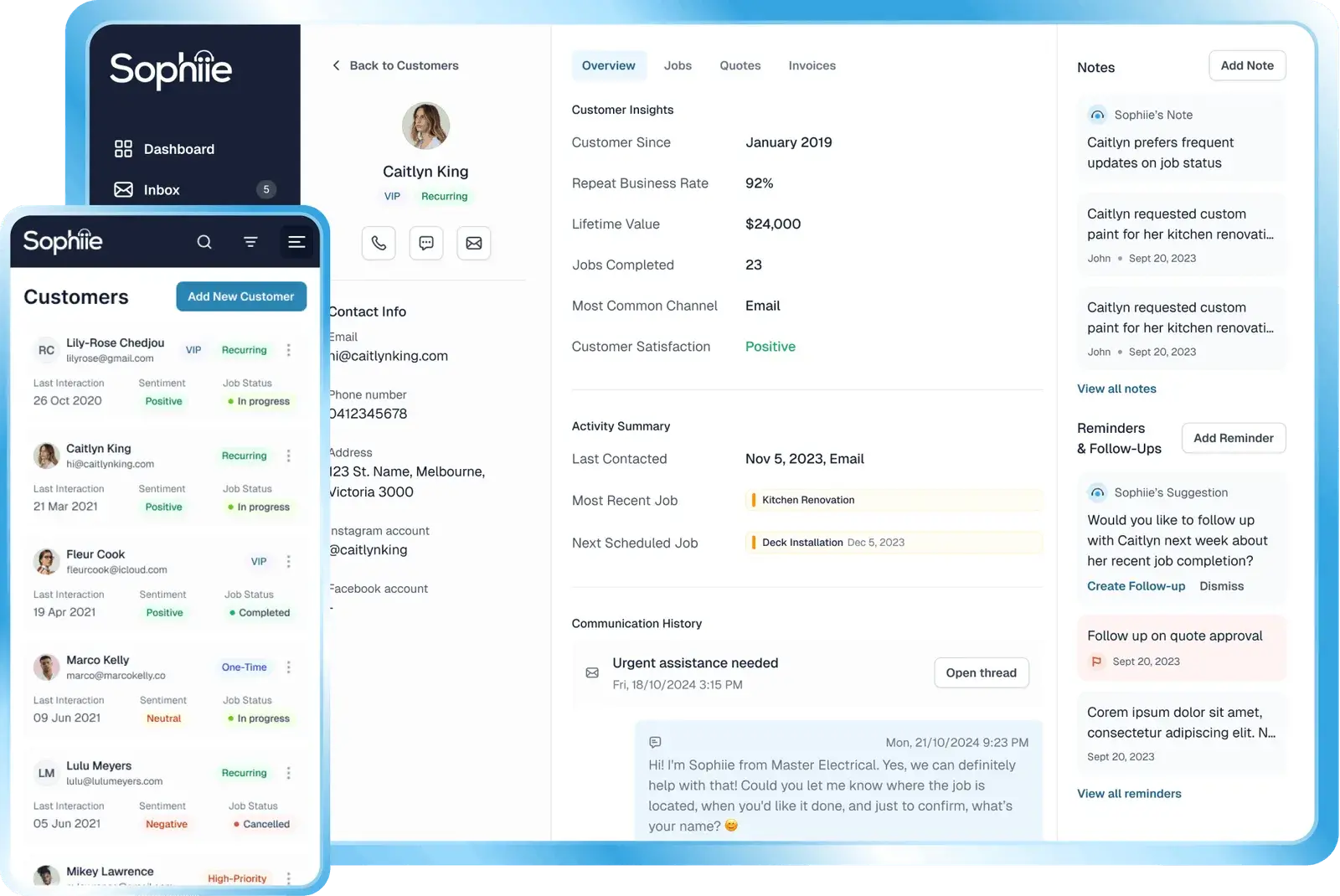Click the search icon on the mobile header
The width and height of the screenshot is (1340, 896).
pyautogui.click(x=204, y=241)
